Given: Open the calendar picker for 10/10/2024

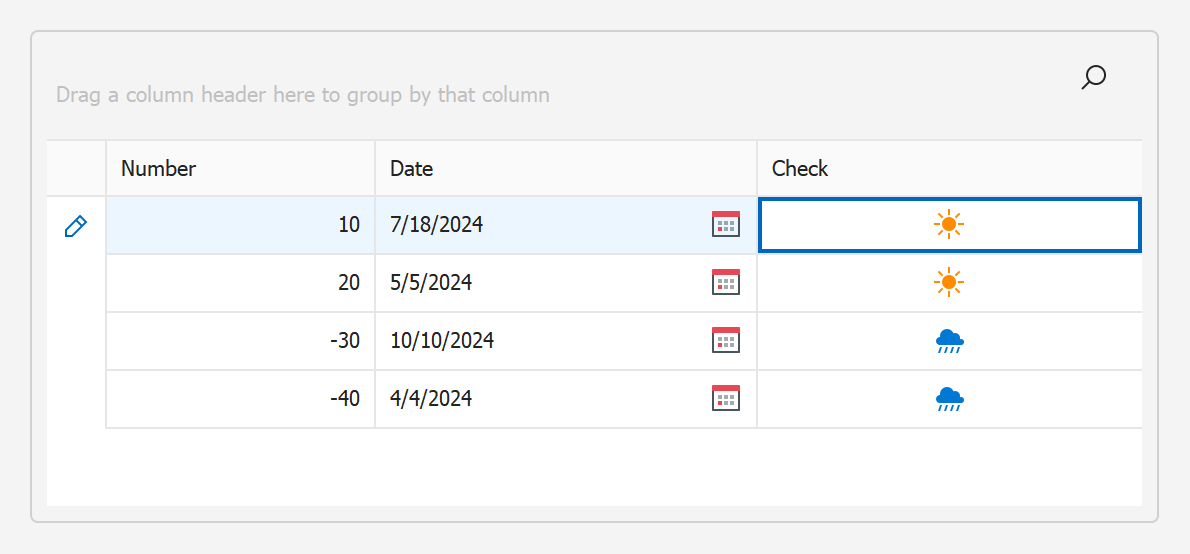Looking at the screenshot, I should click(725, 341).
